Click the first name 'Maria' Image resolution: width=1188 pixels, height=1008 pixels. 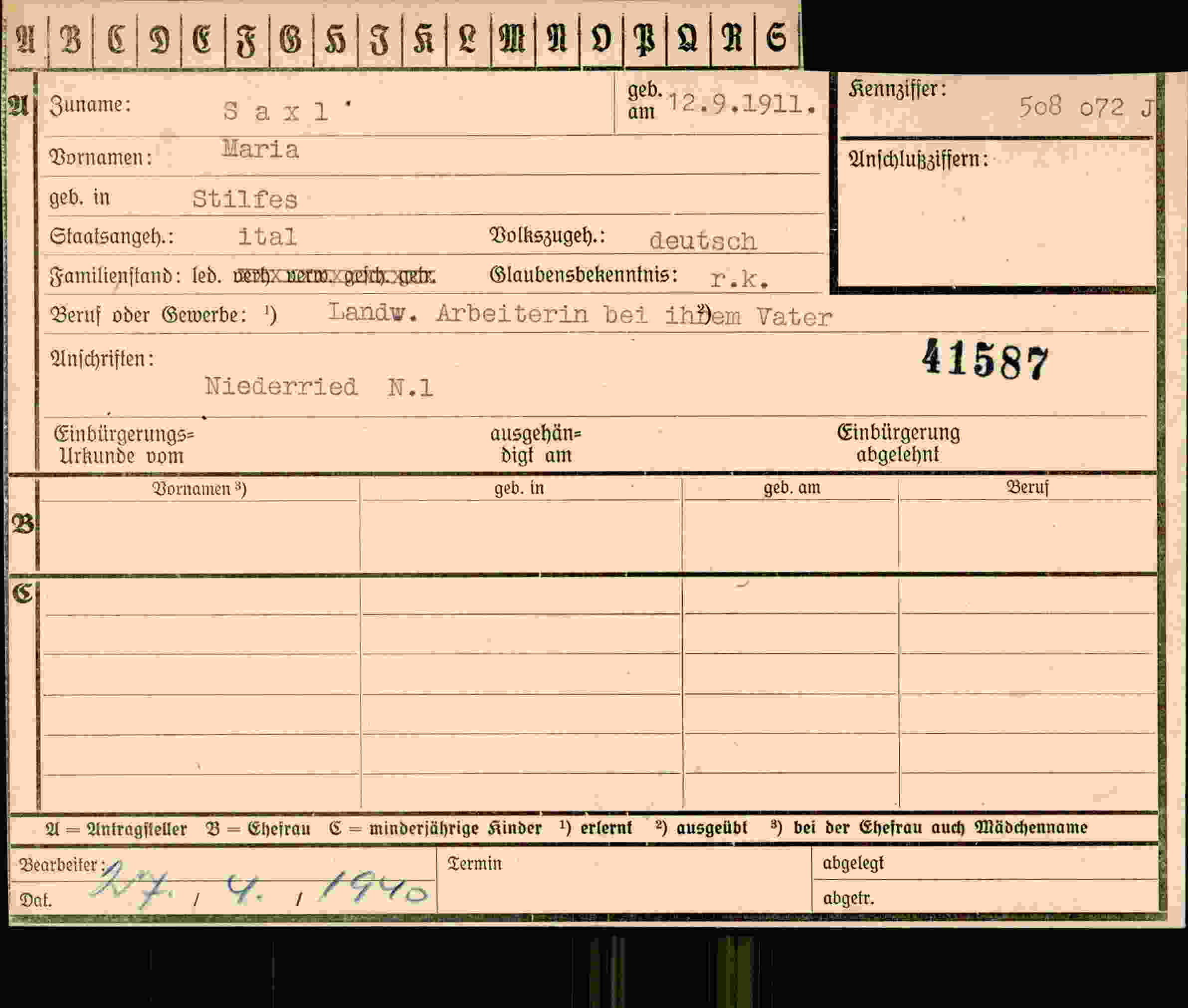click(260, 150)
